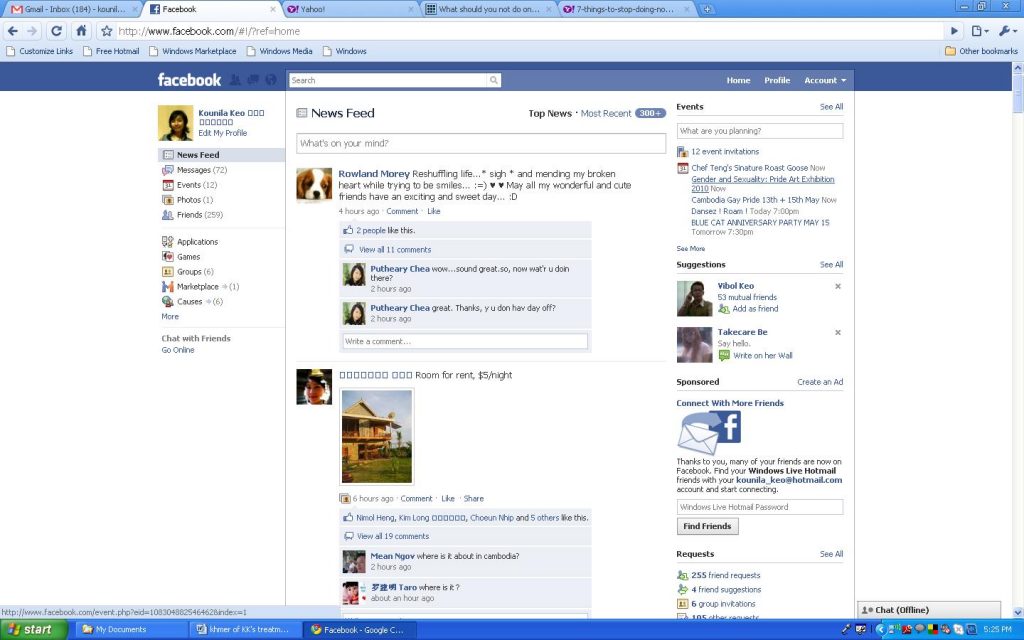This screenshot has height=640, width=1024.
Task: Click the Applications sidebar icon
Action: (x=168, y=242)
